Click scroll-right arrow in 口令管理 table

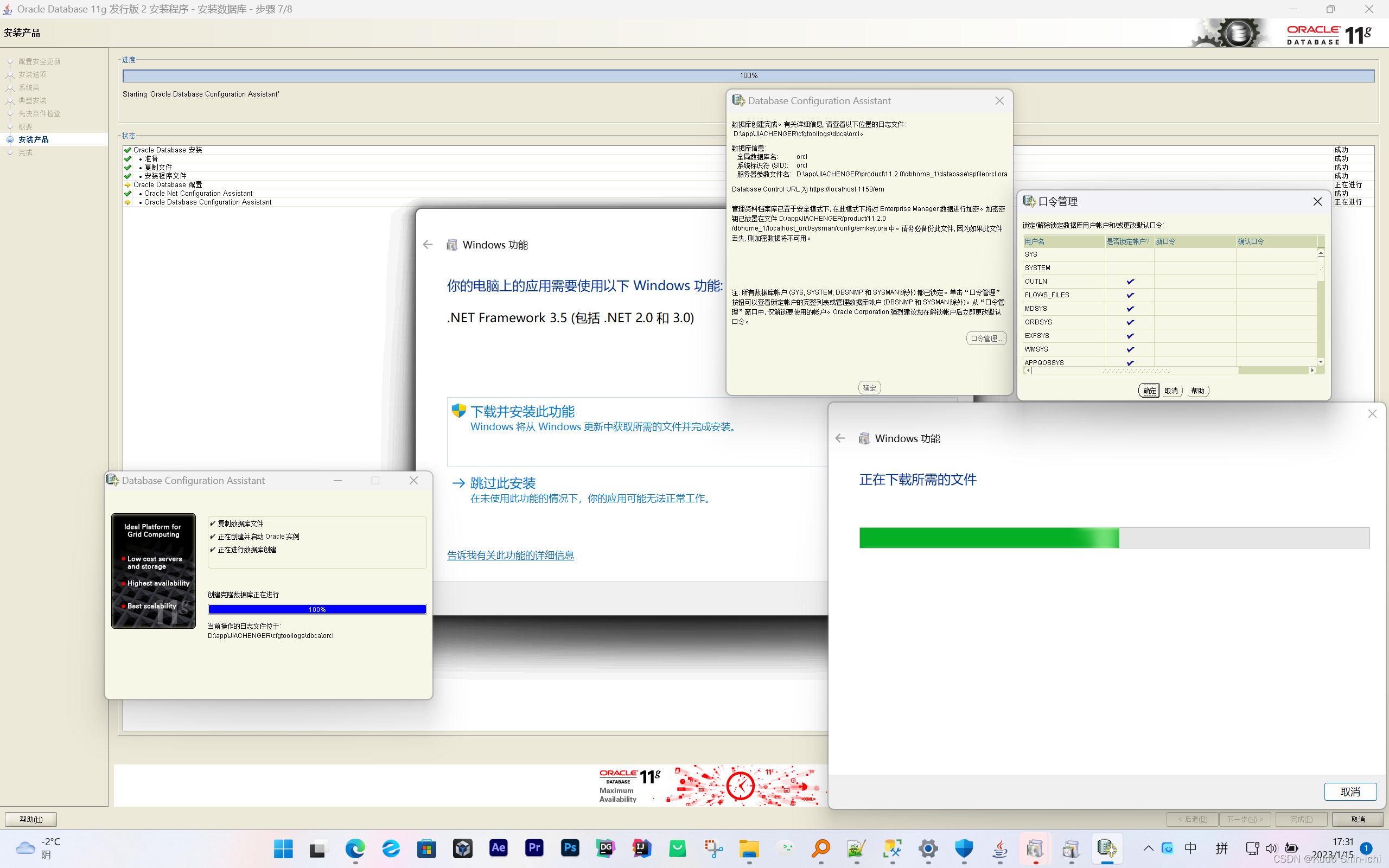(x=1312, y=371)
